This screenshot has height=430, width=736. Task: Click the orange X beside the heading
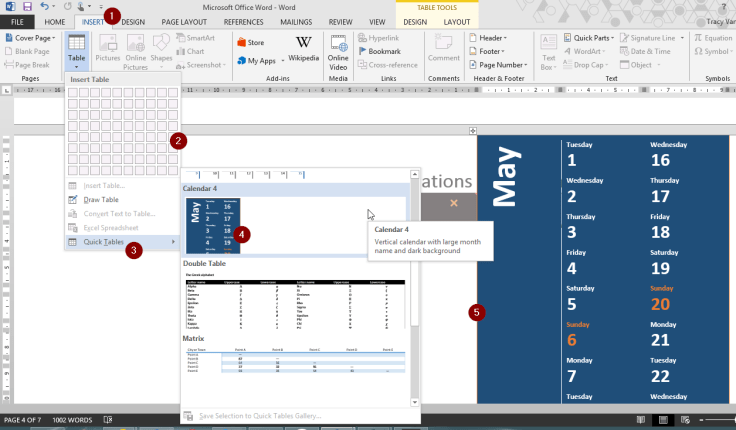pos(453,203)
